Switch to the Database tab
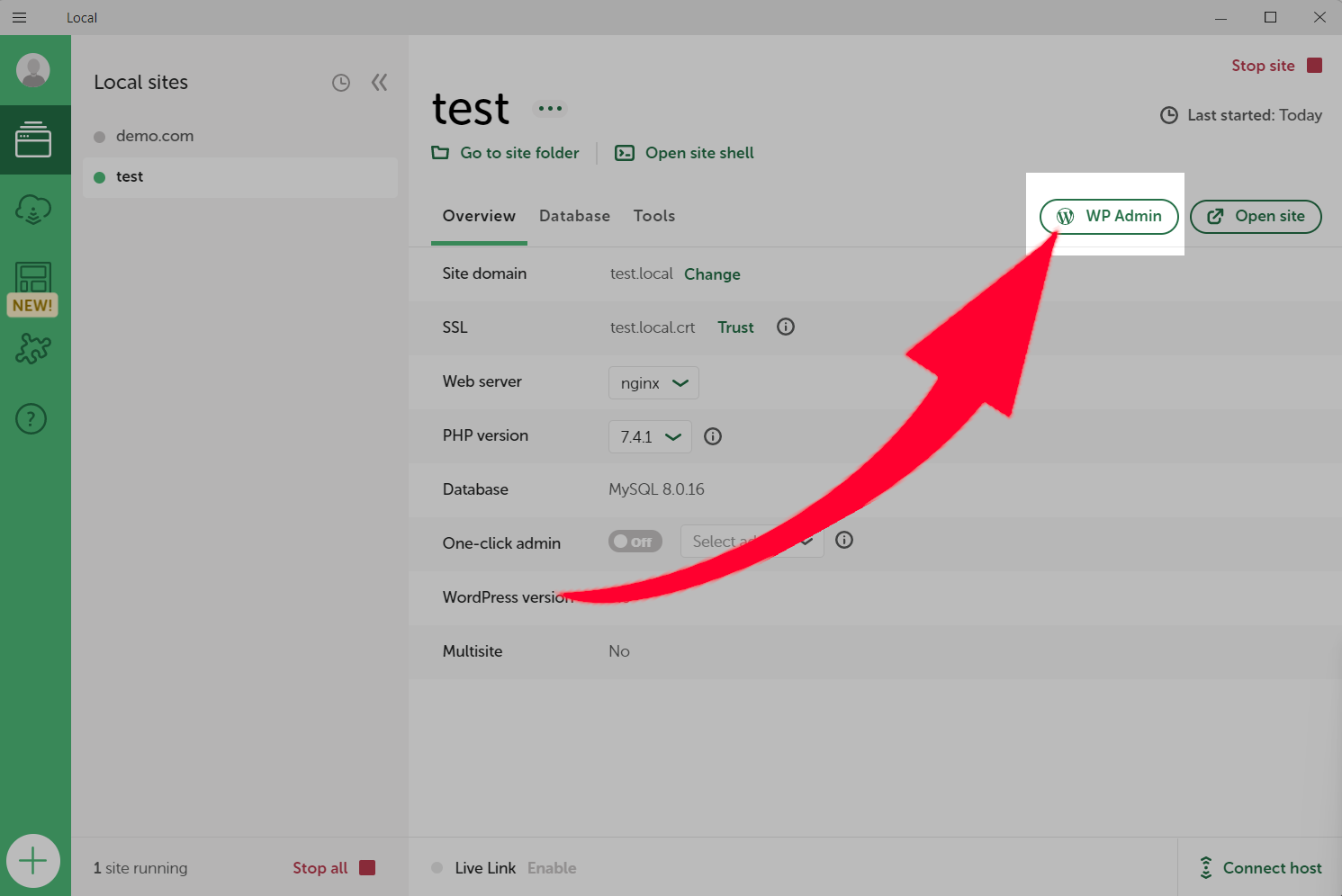Image resolution: width=1342 pixels, height=896 pixels. tap(574, 216)
